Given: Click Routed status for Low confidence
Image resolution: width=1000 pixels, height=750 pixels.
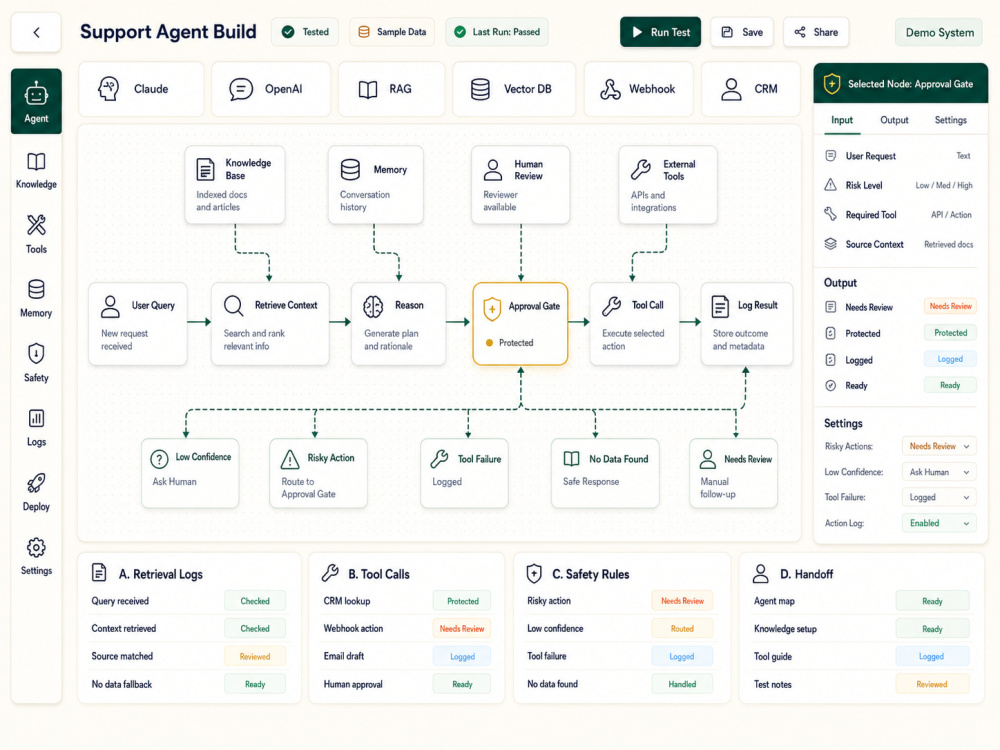Looking at the screenshot, I should (682, 628).
